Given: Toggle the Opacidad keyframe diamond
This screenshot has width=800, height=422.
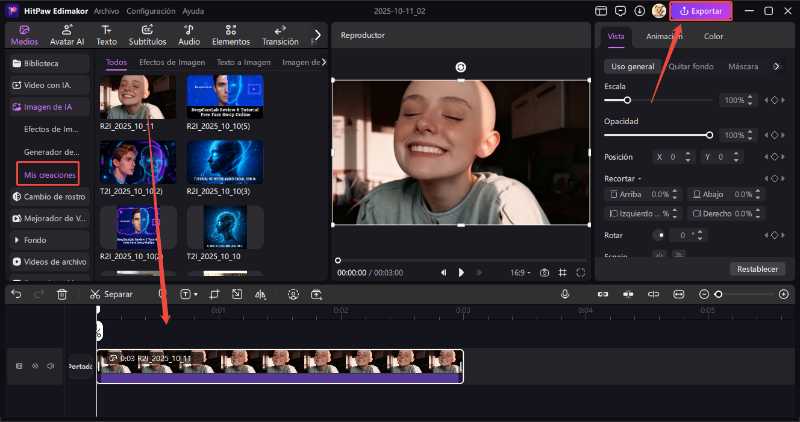Looking at the screenshot, I should 773,135.
